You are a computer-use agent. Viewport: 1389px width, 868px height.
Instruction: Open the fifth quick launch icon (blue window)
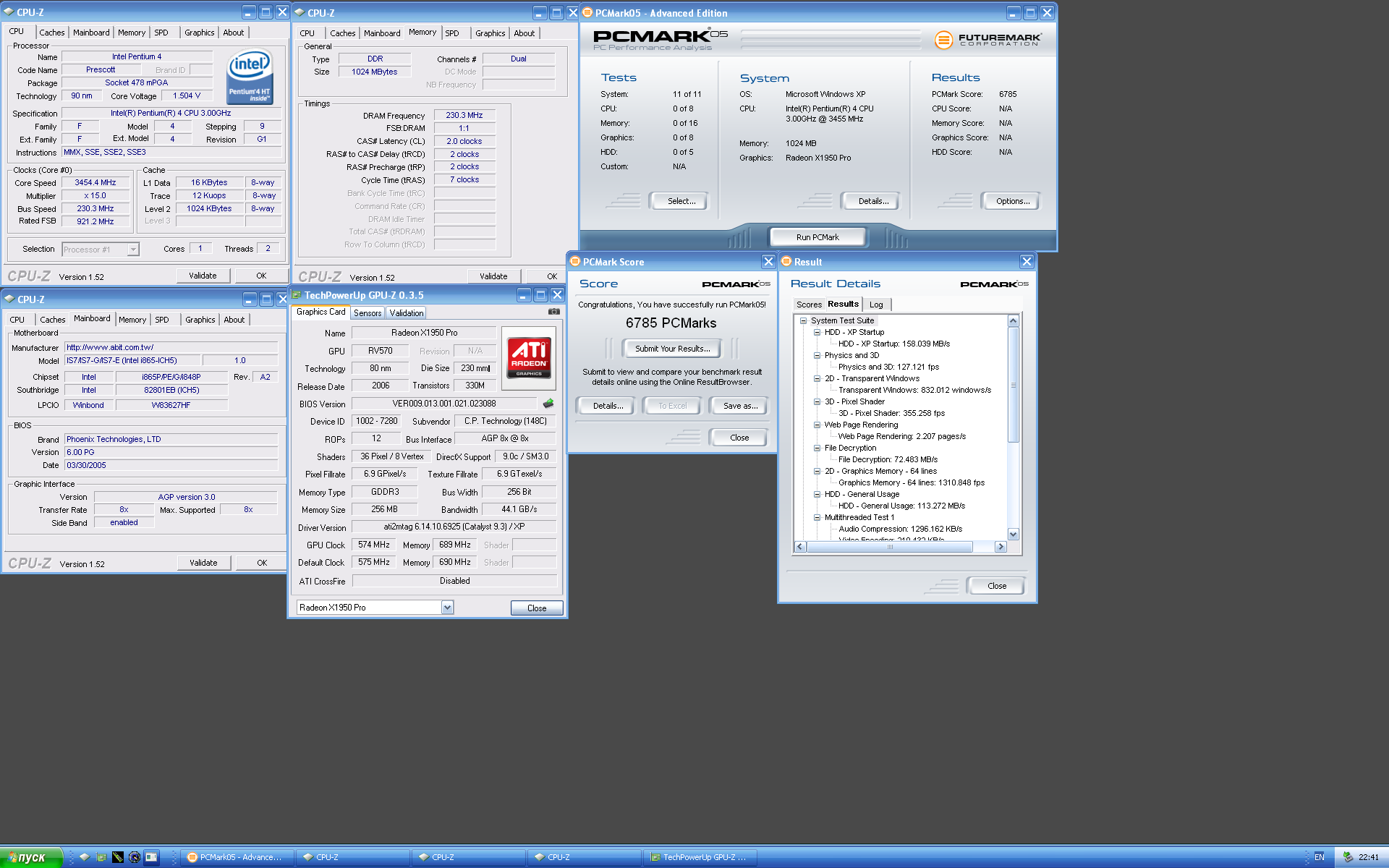tap(151, 857)
